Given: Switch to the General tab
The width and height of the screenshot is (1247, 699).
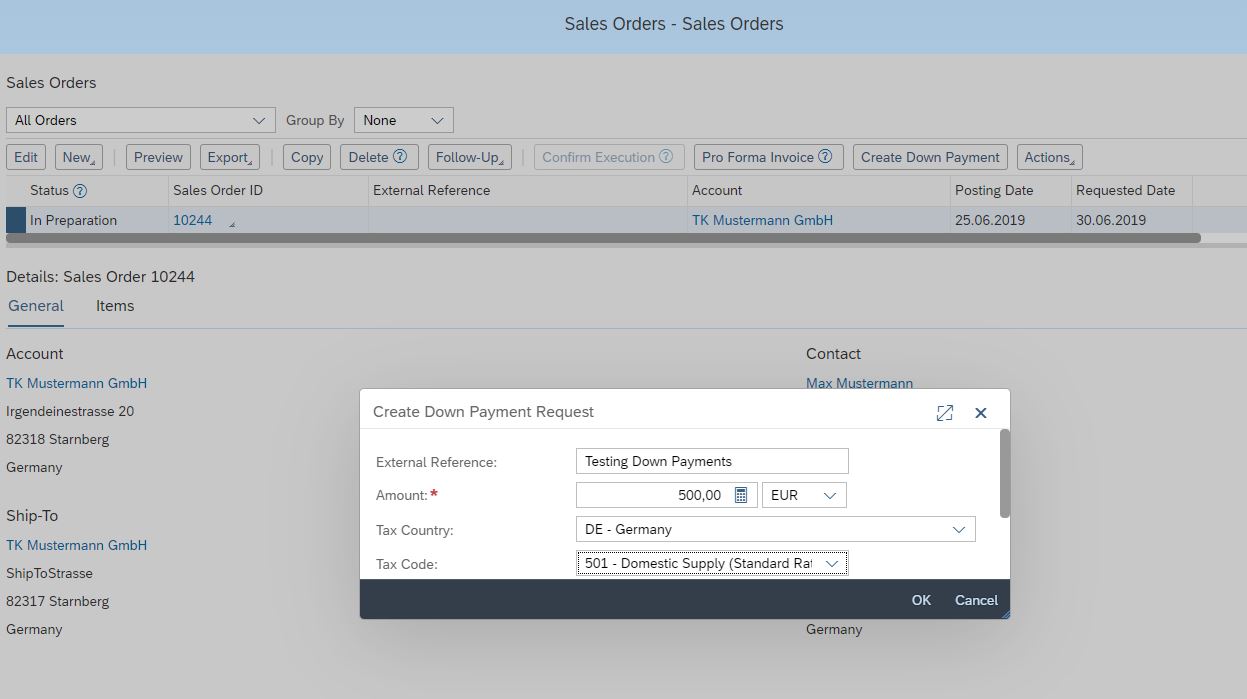Looking at the screenshot, I should (x=36, y=306).
